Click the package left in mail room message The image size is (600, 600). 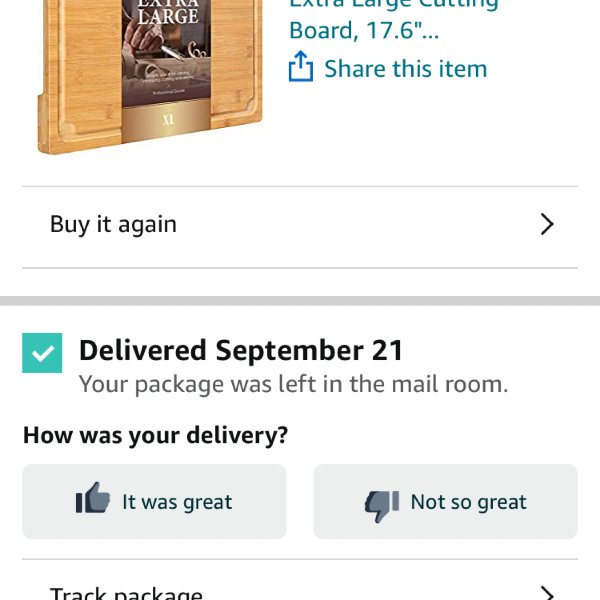(293, 384)
